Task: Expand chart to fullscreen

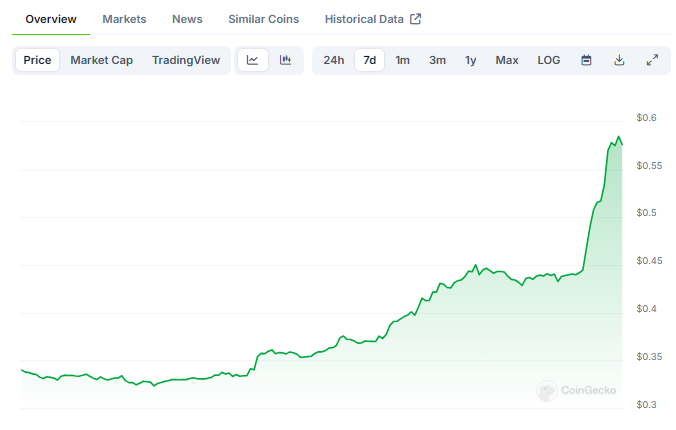Action: coord(652,60)
